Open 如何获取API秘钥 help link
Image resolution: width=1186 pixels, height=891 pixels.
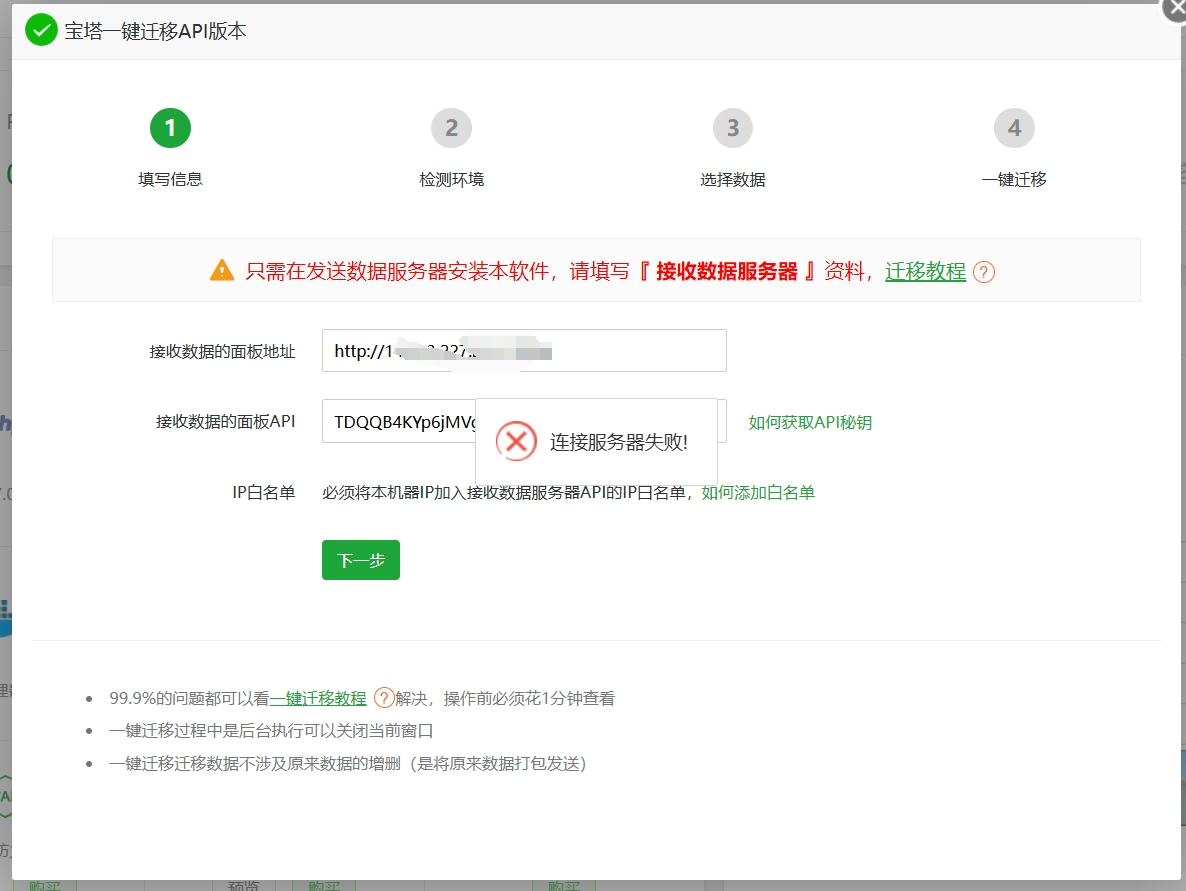[x=810, y=422]
